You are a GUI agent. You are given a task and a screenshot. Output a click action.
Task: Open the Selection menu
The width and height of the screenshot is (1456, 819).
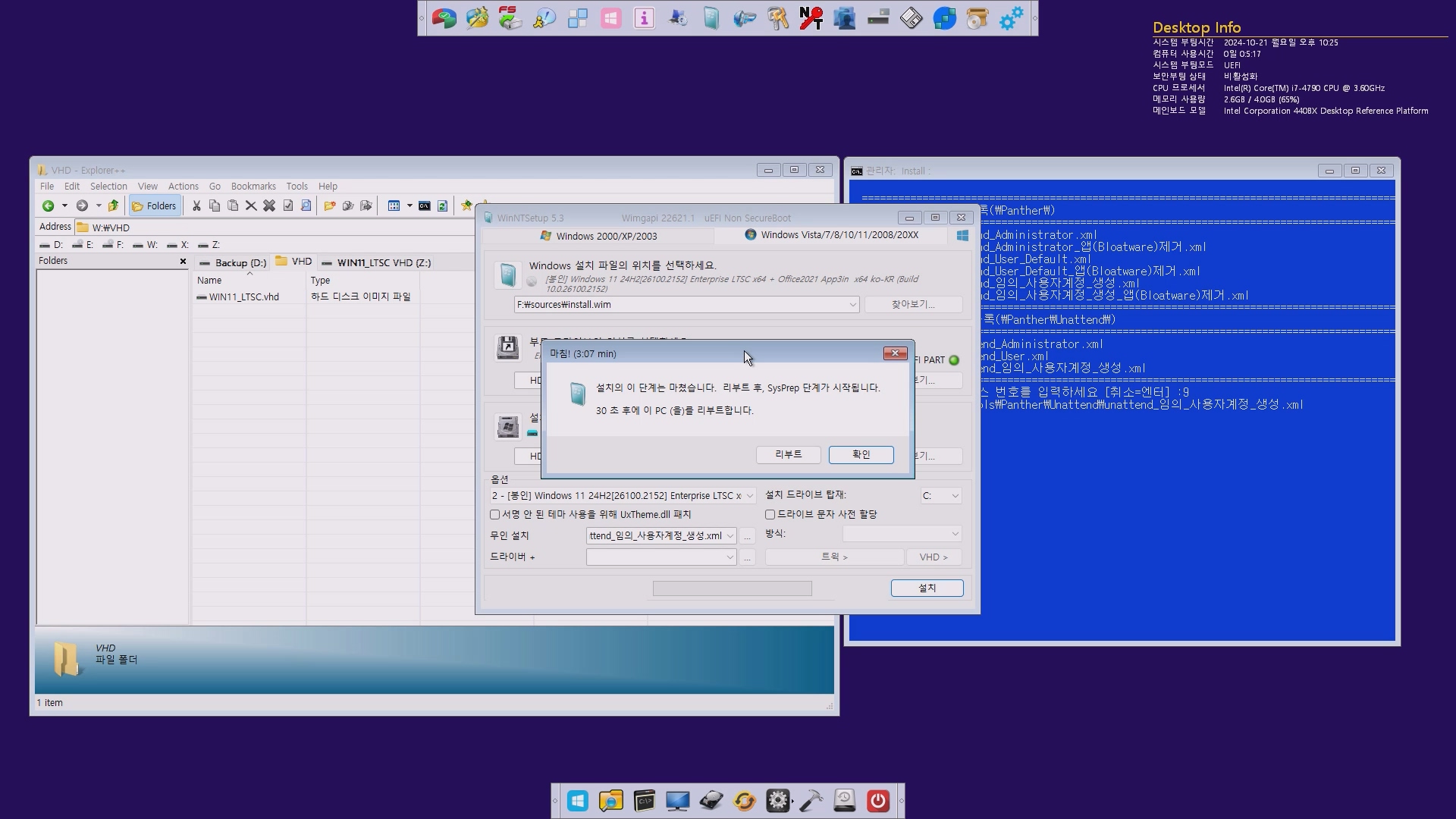108,186
